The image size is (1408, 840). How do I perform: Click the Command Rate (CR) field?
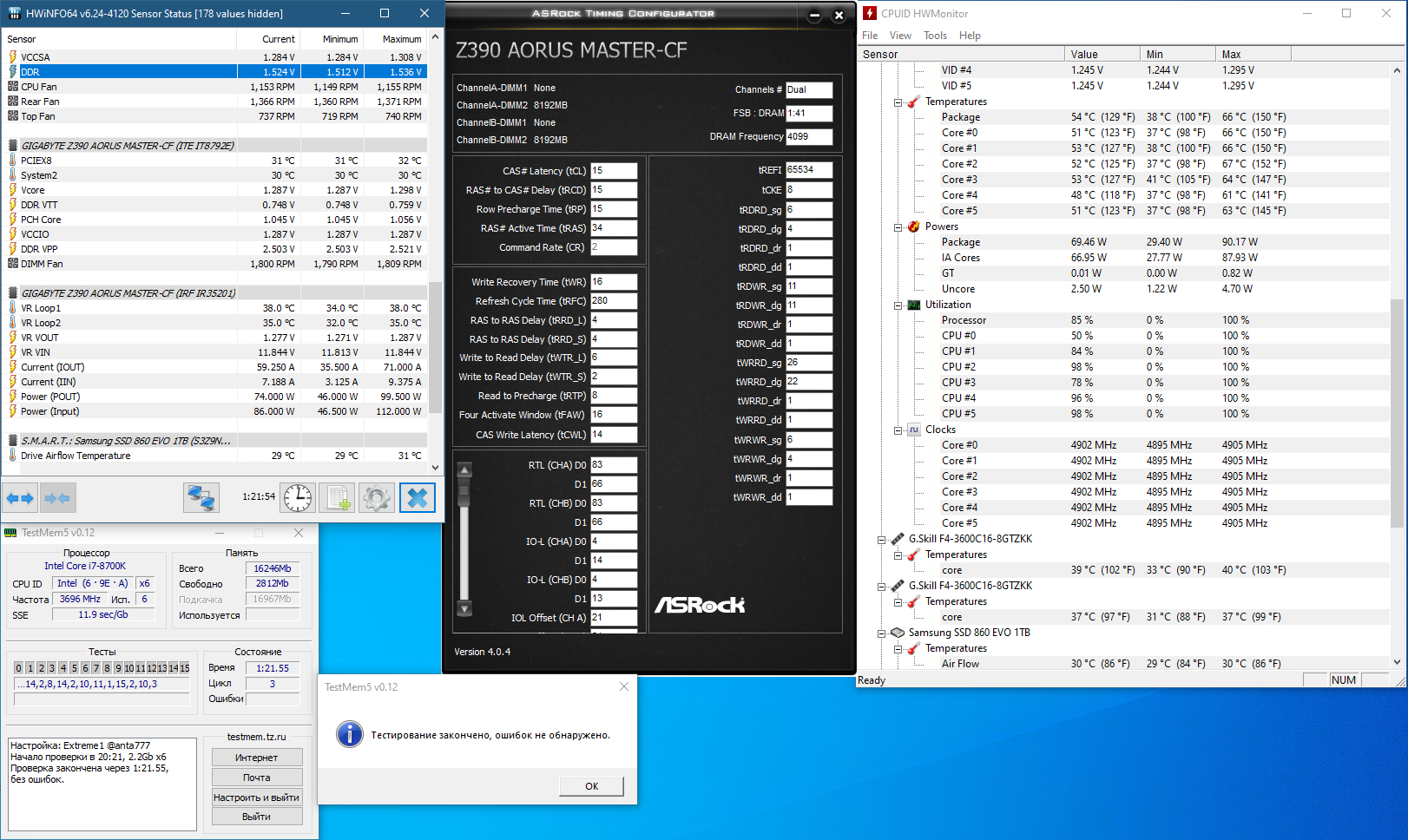[x=614, y=247]
